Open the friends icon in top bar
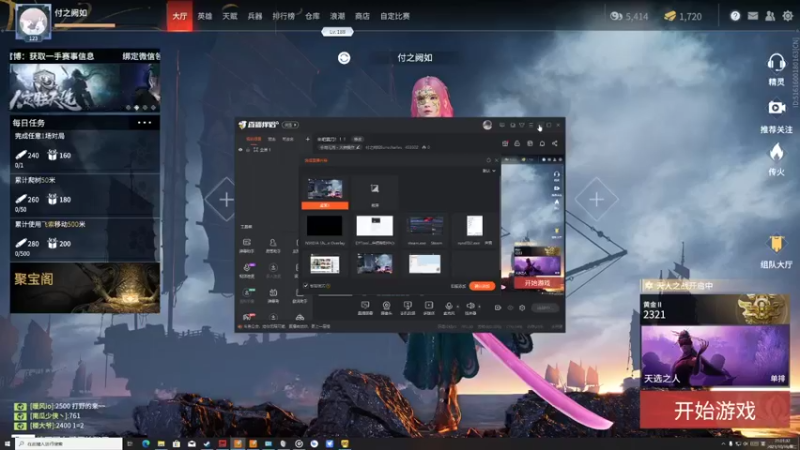This screenshot has width=800, height=450. point(770,16)
